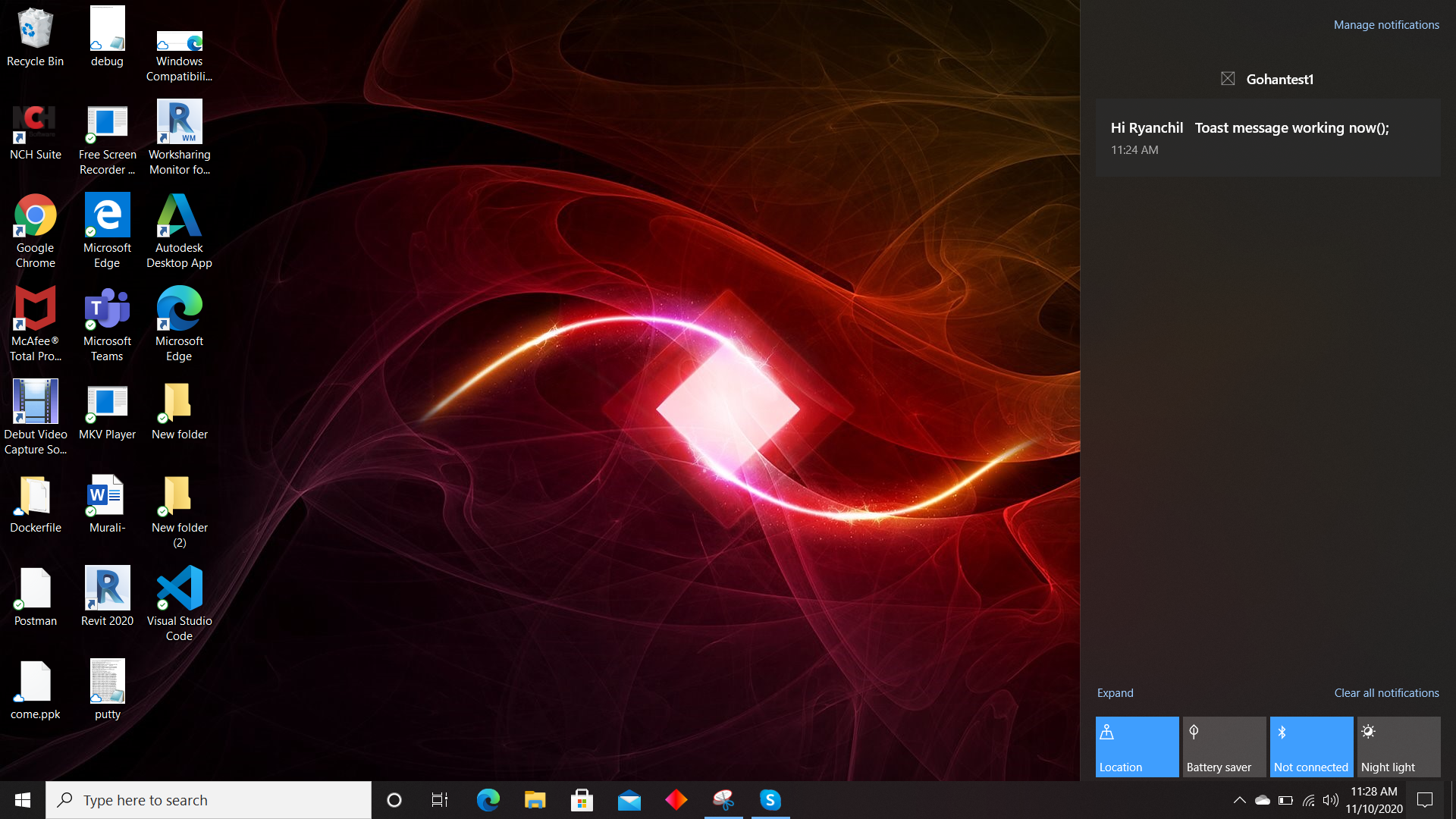Click Gohantest1 notification group header
Screen dimensions: 1456x819
coord(1267,79)
